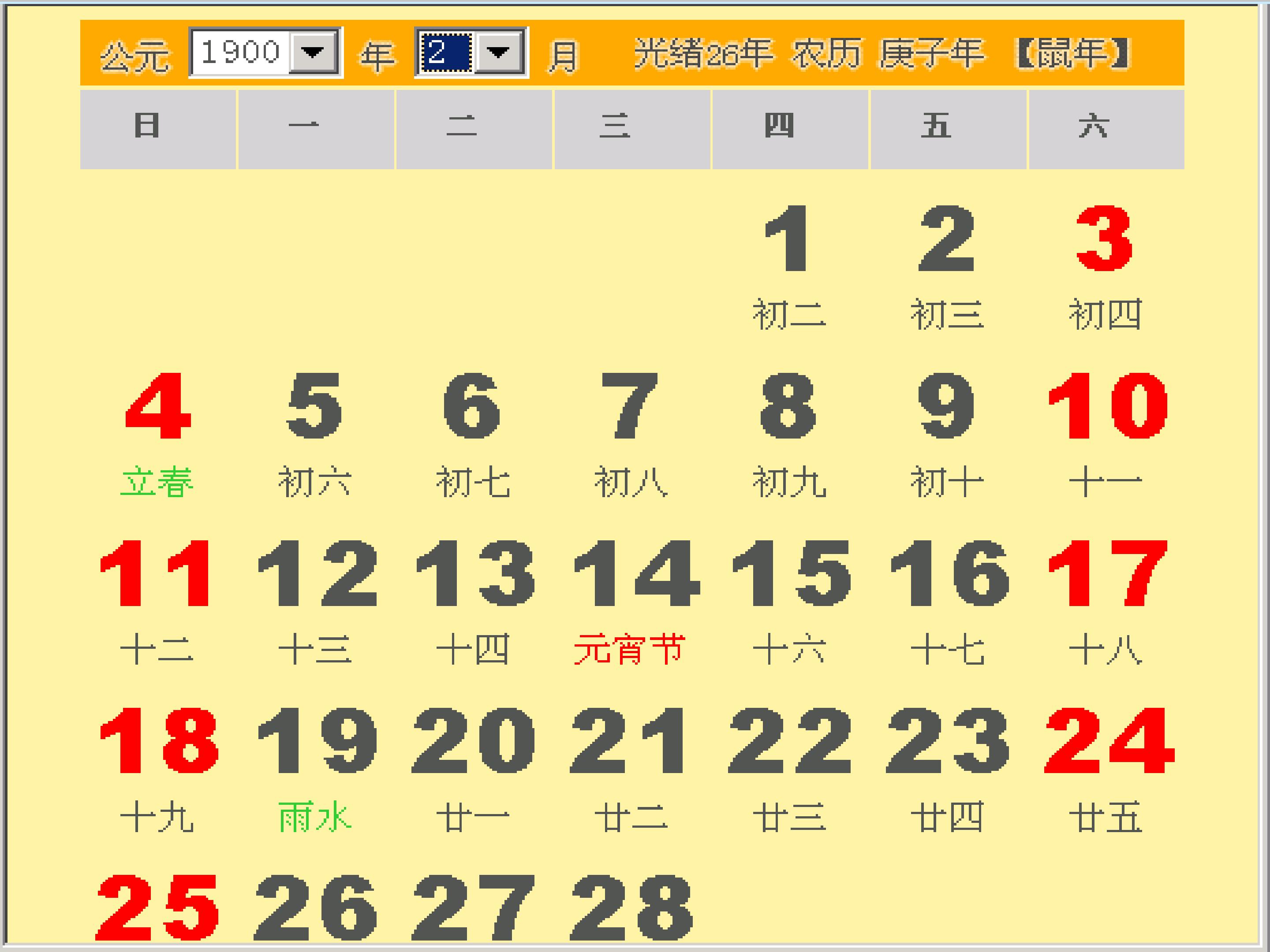Screen dimensions: 1270x952
Task: Click the 六 Saturday column header
Action: pyautogui.click(x=1106, y=129)
